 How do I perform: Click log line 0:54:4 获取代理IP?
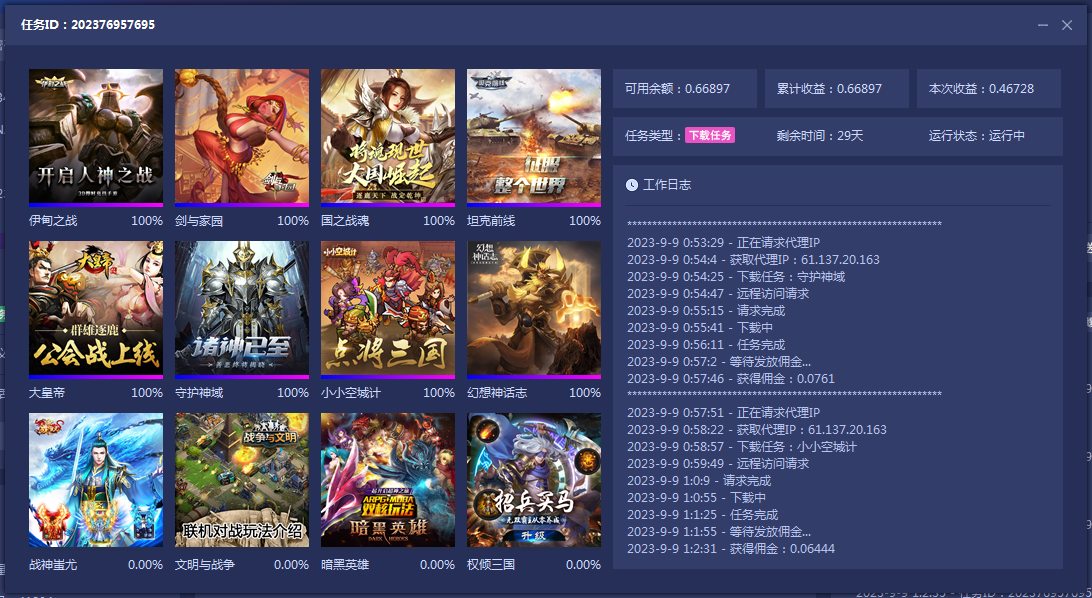(754, 260)
